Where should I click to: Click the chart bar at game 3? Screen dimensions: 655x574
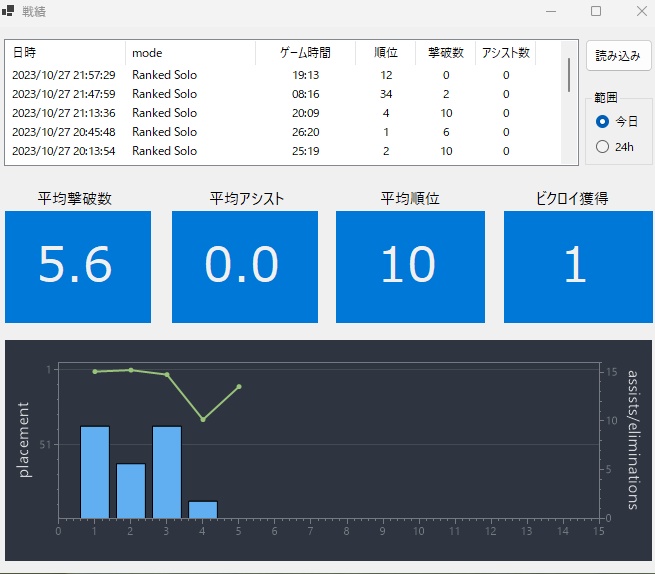tap(167, 472)
